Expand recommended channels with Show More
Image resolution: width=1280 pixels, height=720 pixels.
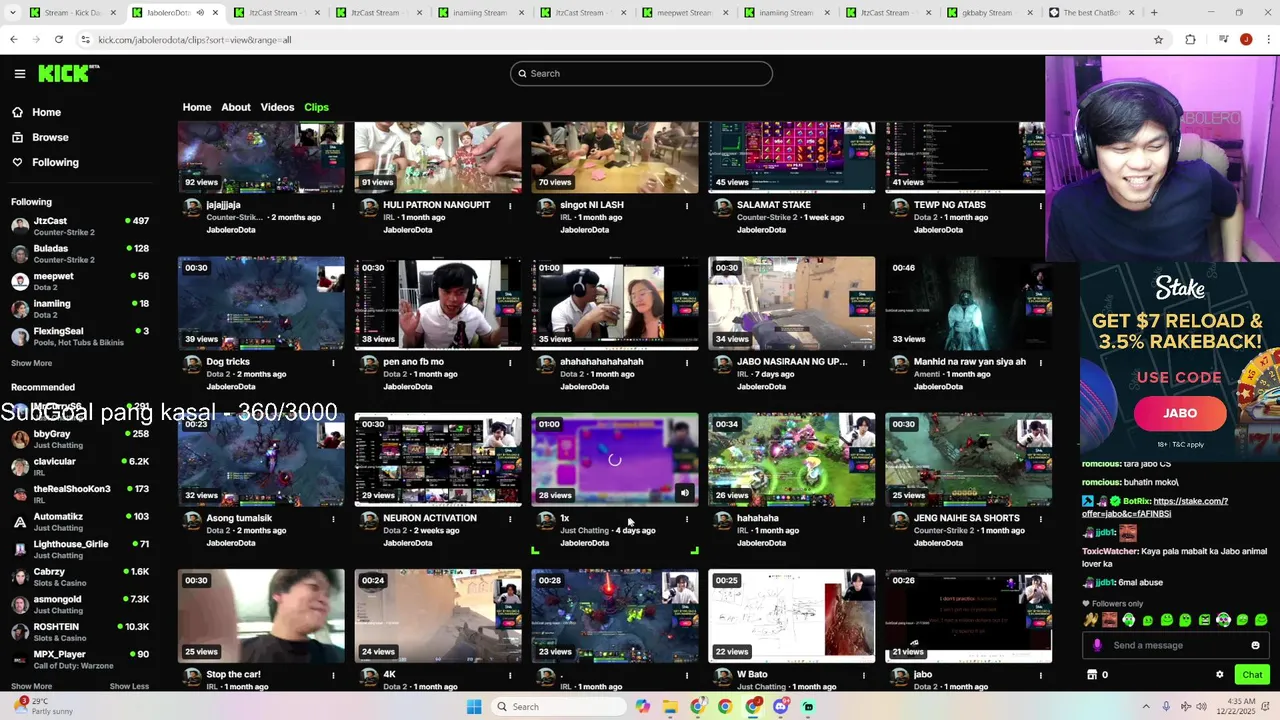(31, 687)
